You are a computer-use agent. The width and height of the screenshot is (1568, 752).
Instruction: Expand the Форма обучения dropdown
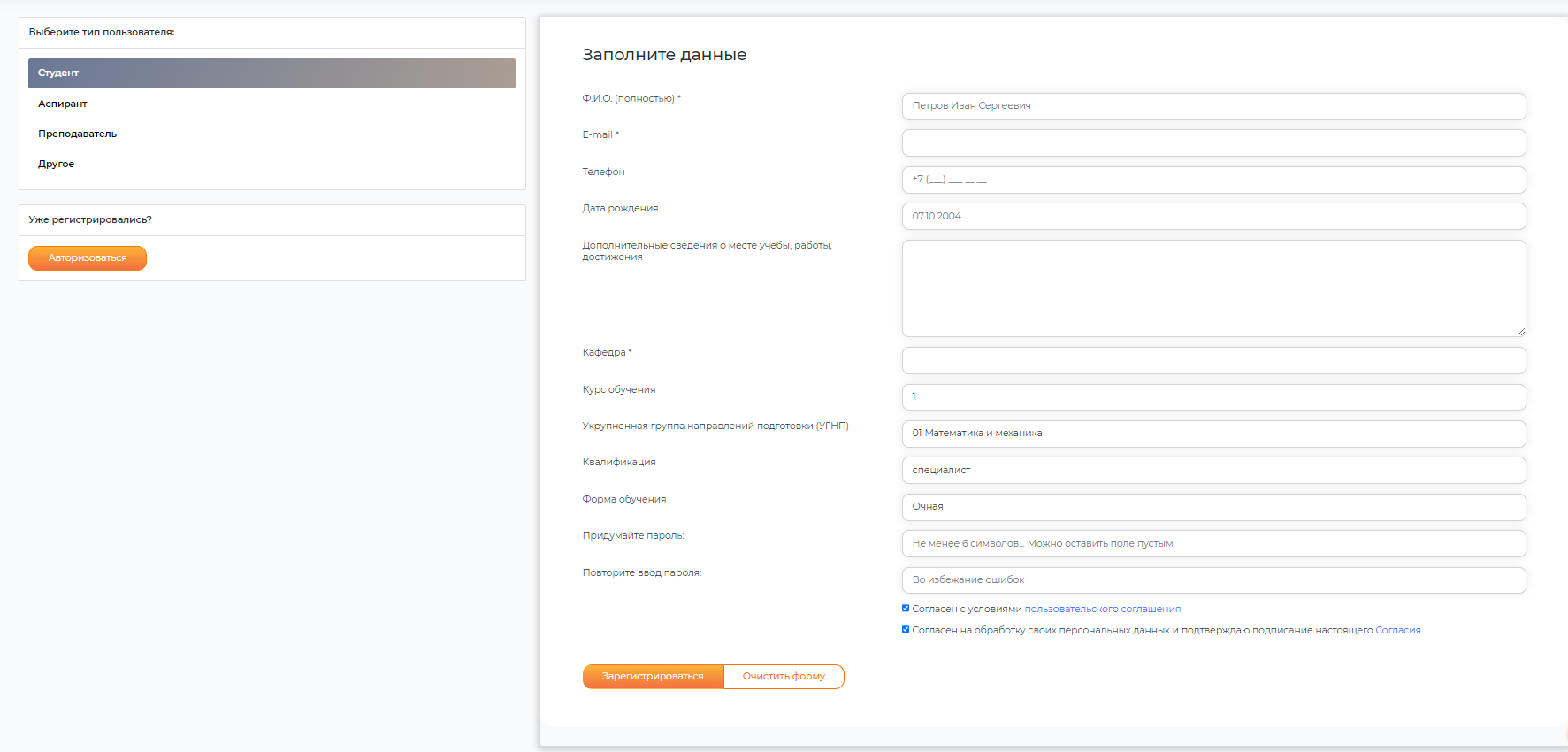[1212, 507]
